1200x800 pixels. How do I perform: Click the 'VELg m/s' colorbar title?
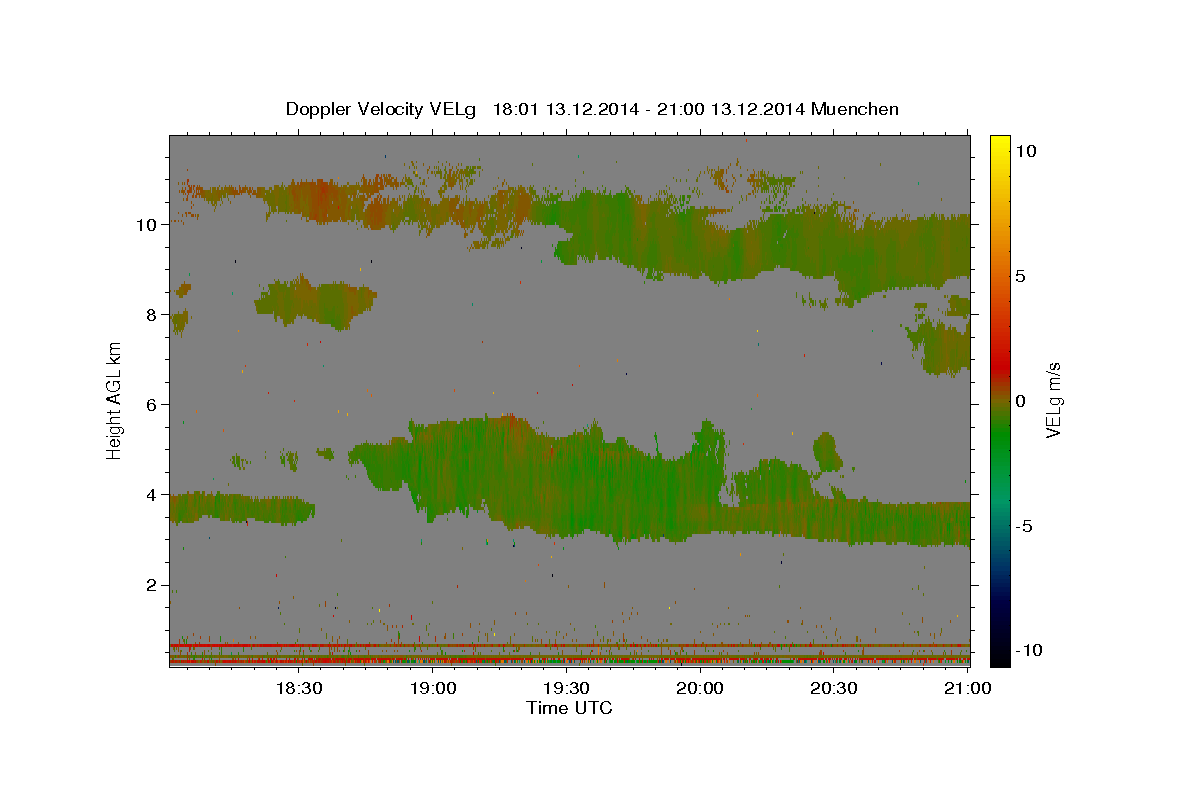(1053, 400)
